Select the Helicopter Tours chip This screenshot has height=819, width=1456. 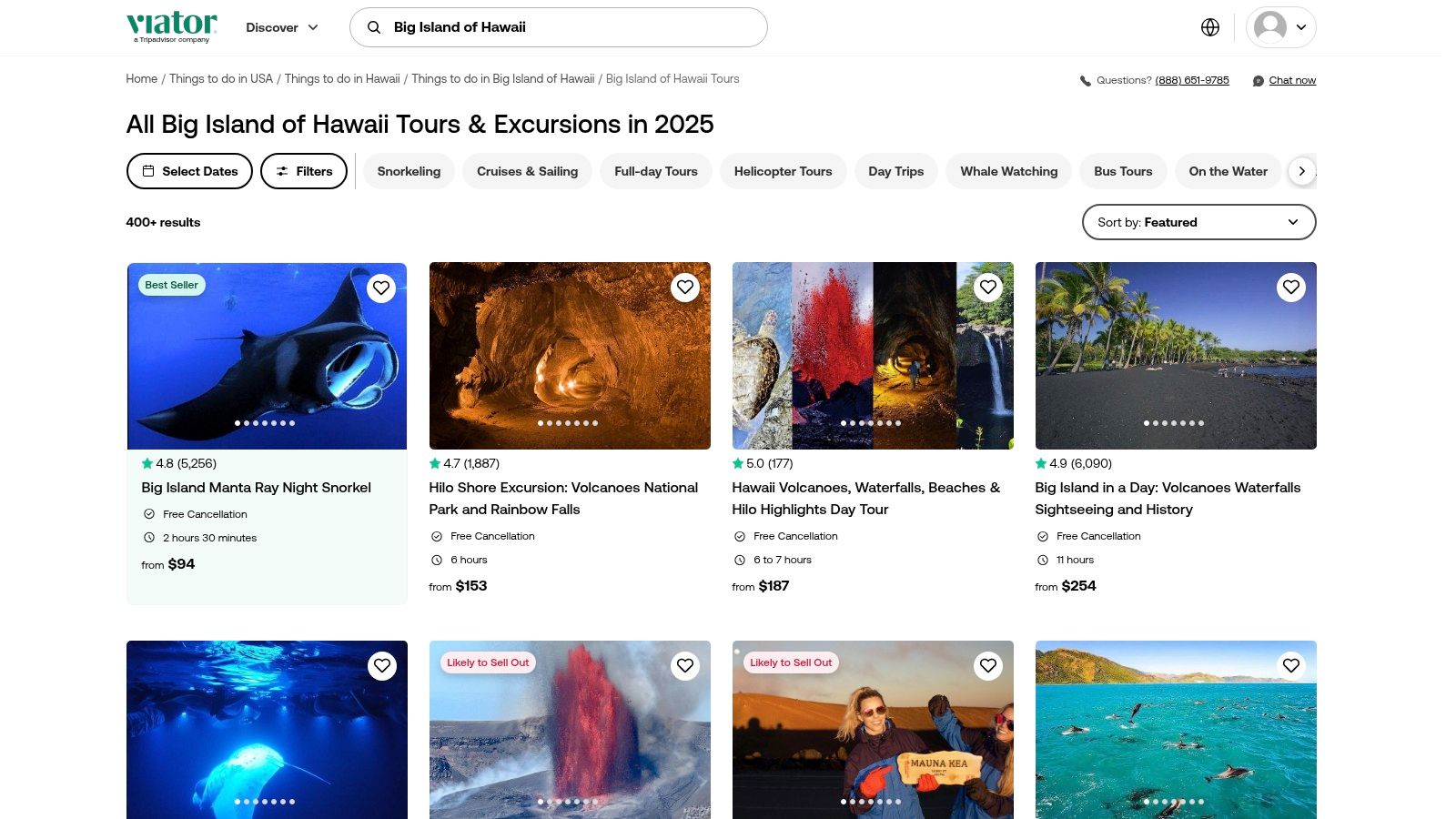(x=783, y=171)
